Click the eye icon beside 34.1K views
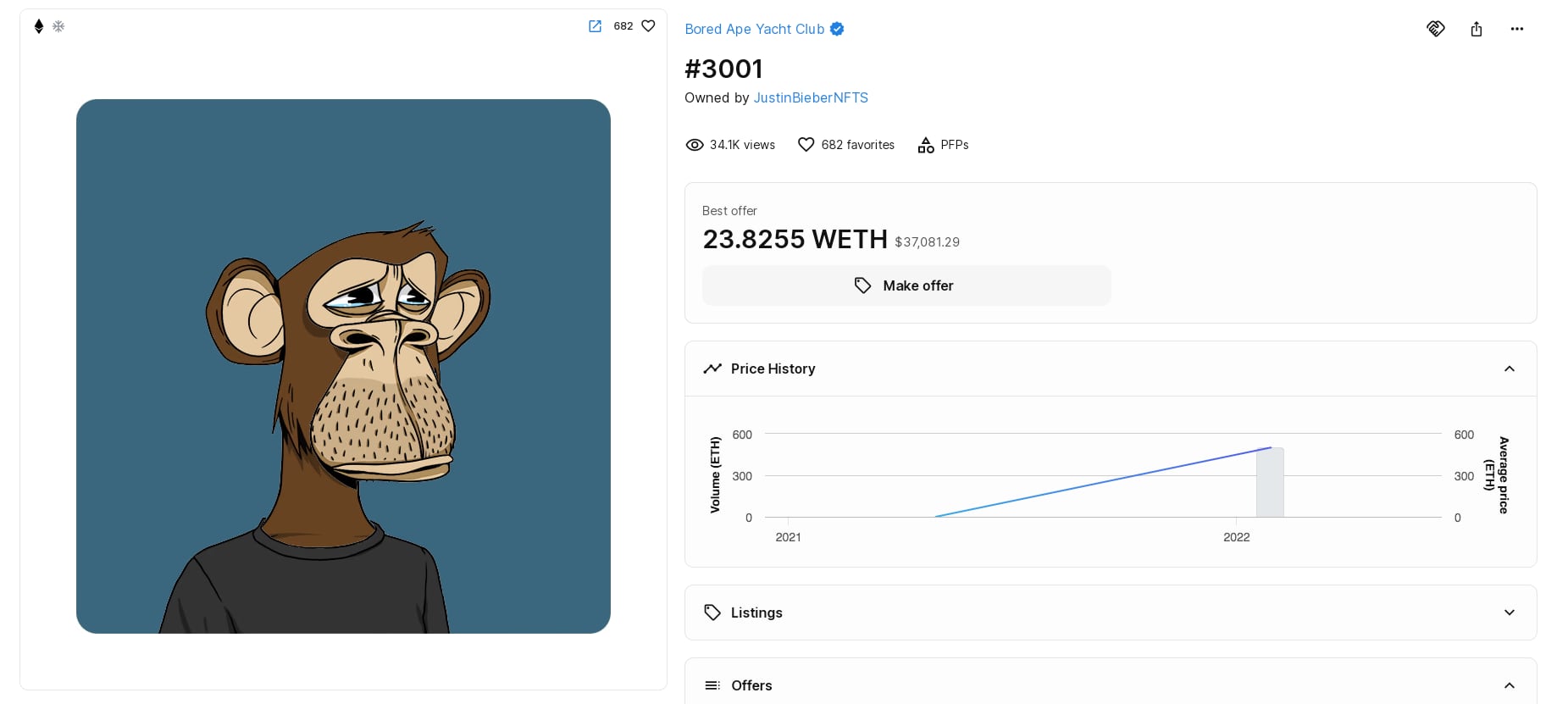 click(x=695, y=145)
